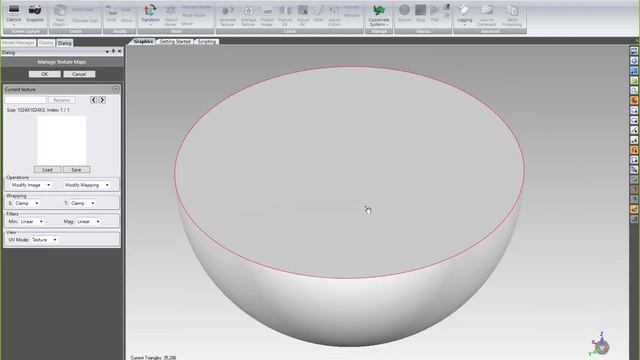
Task: Click the Manage Texture Maps title
Action: click(x=62, y=62)
